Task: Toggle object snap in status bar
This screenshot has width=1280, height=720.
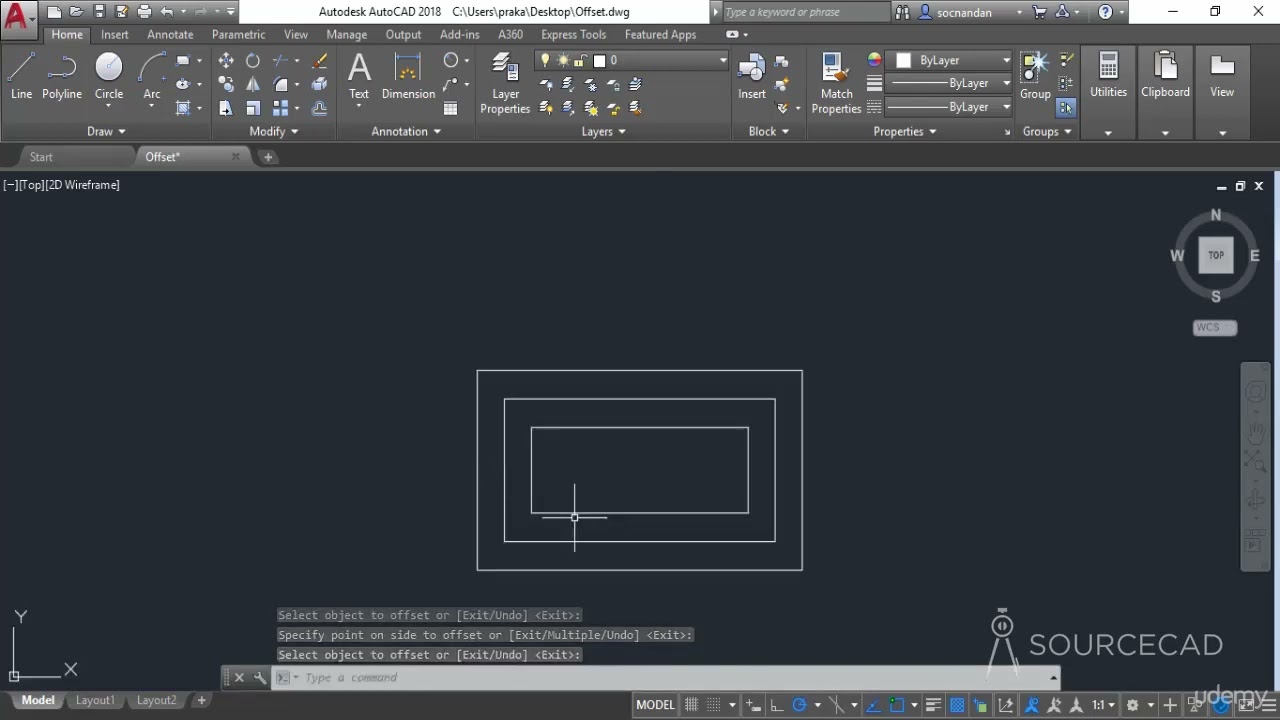Action: click(x=896, y=705)
